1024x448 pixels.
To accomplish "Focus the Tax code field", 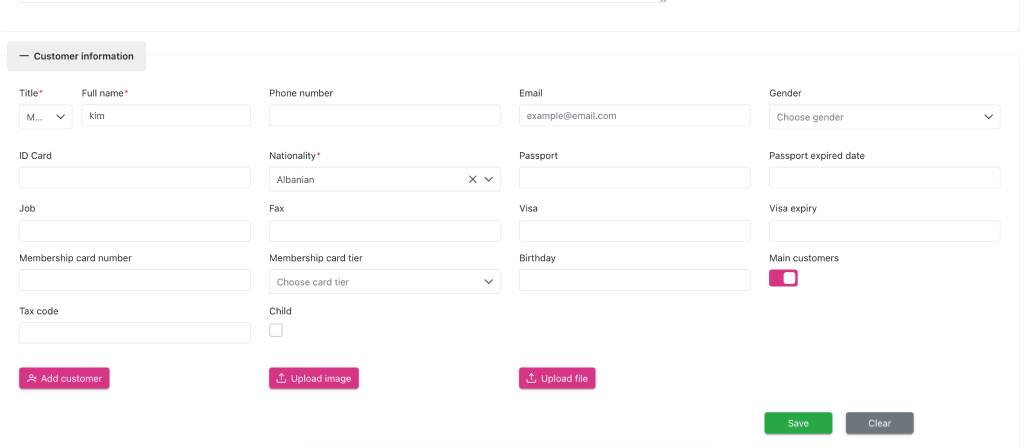I will click(x=134, y=333).
